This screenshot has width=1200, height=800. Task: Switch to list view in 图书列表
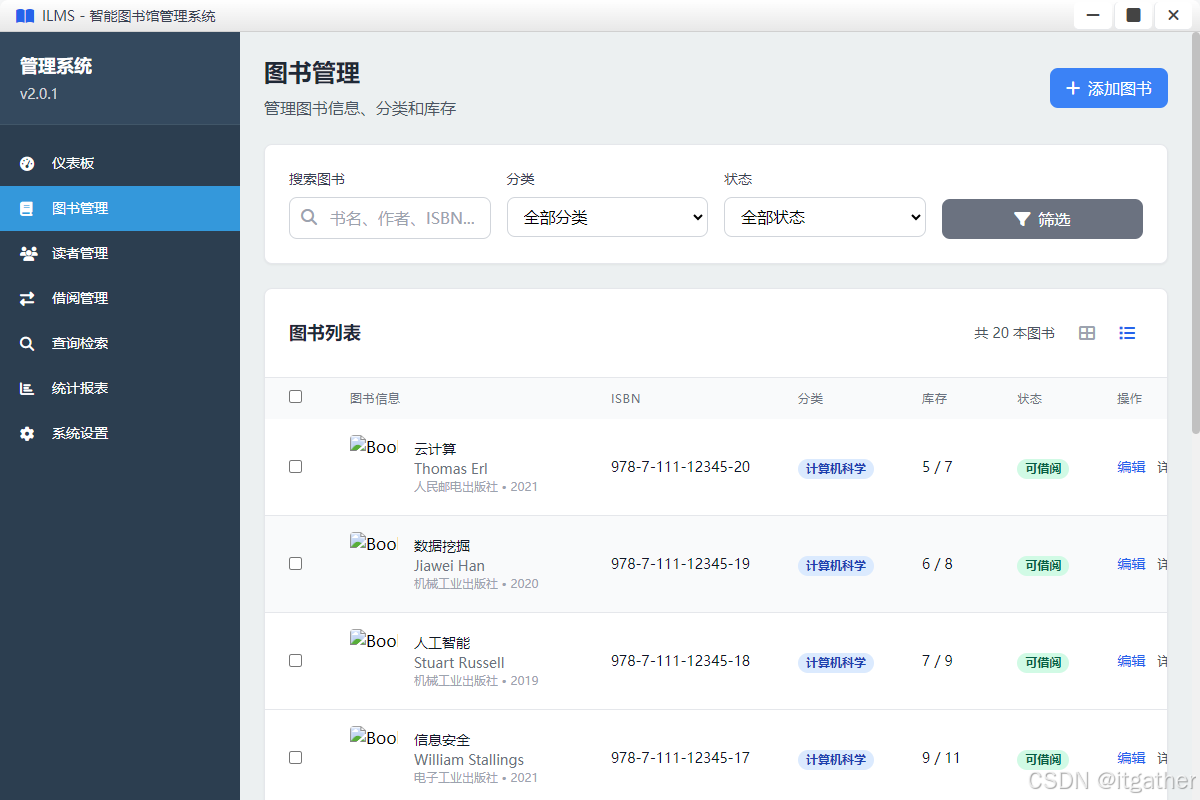1127,333
